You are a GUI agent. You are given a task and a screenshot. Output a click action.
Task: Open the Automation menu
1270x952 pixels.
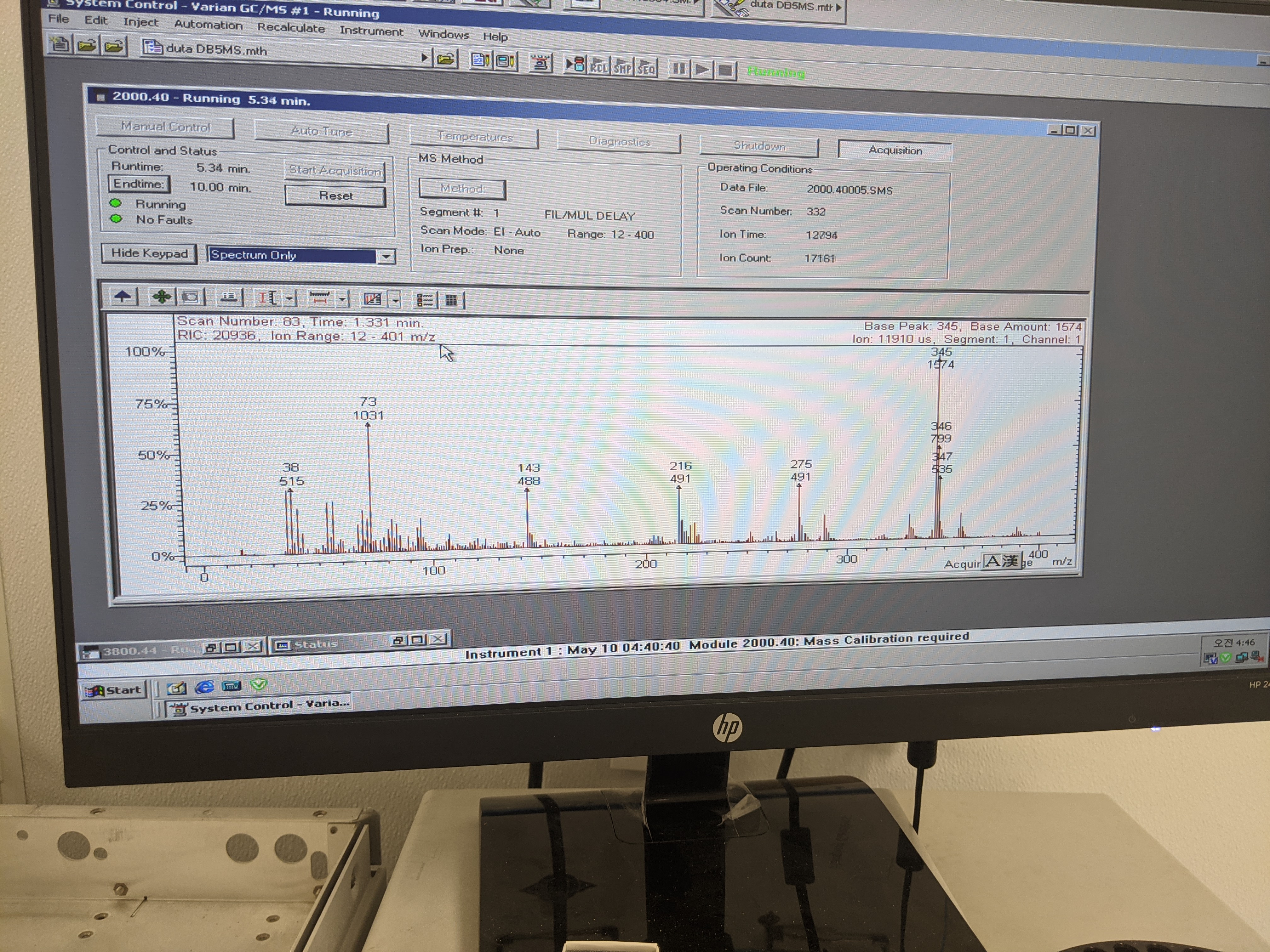tap(208, 25)
